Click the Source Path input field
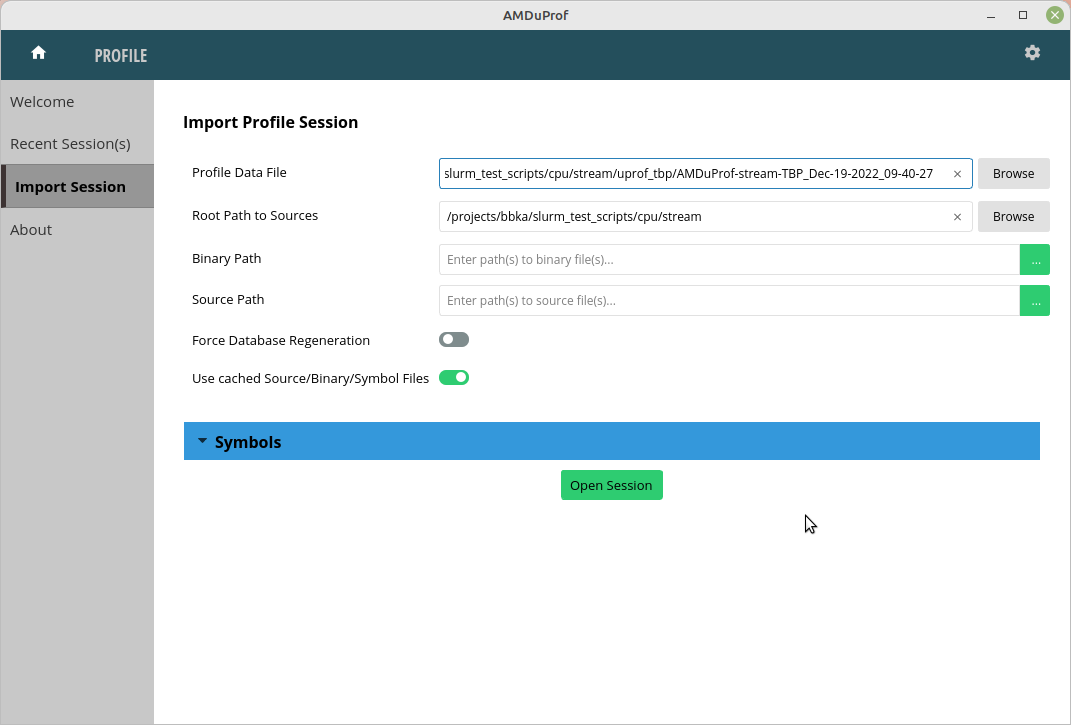This screenshot has height=725, width=1071. coord(700,300)
